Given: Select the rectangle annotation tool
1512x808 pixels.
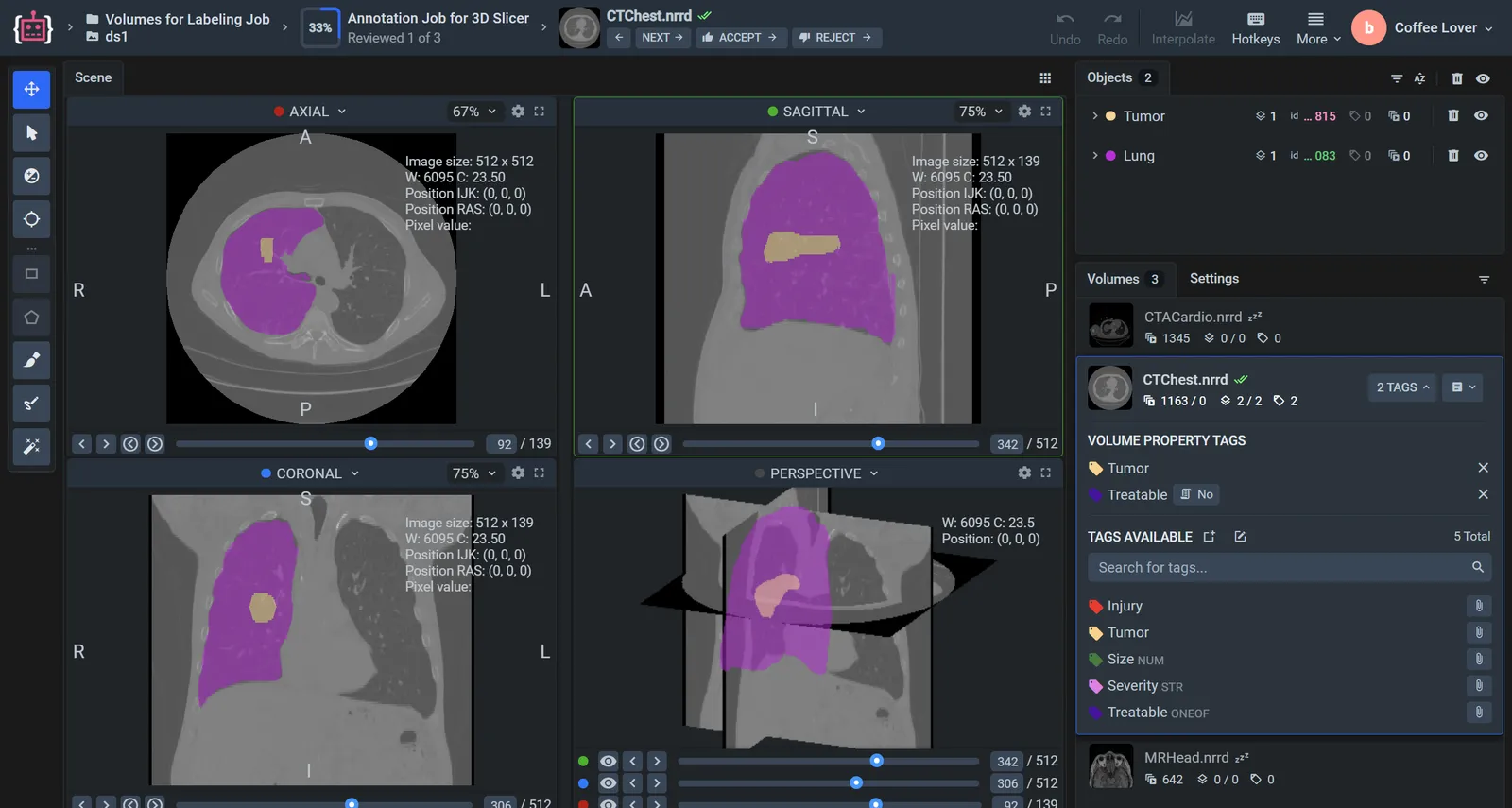Looking at the screenshot, I should [x=31, y=274].
